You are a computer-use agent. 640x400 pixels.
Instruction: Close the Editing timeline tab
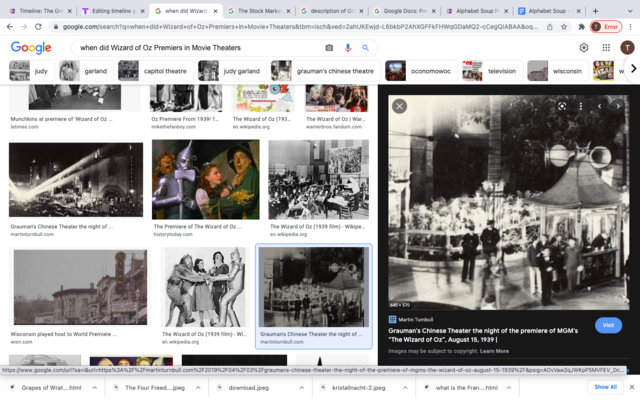click(x=142, y=11)
